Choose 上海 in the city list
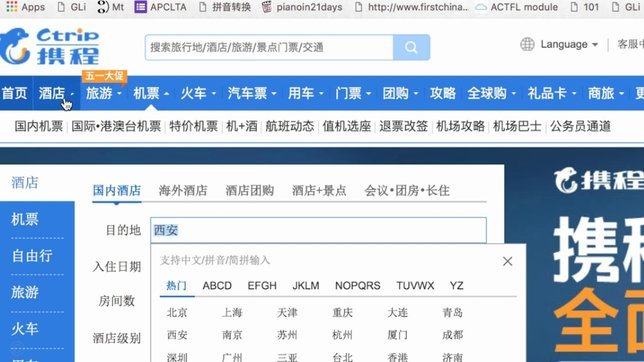Image resolution: width=644 pixels, height=362 pixels. tap(232, 313)
